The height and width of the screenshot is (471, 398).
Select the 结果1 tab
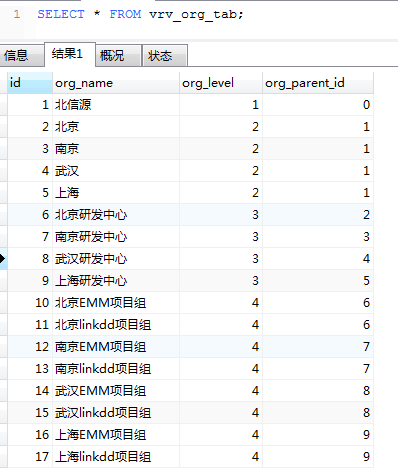[x=70, y=54]
